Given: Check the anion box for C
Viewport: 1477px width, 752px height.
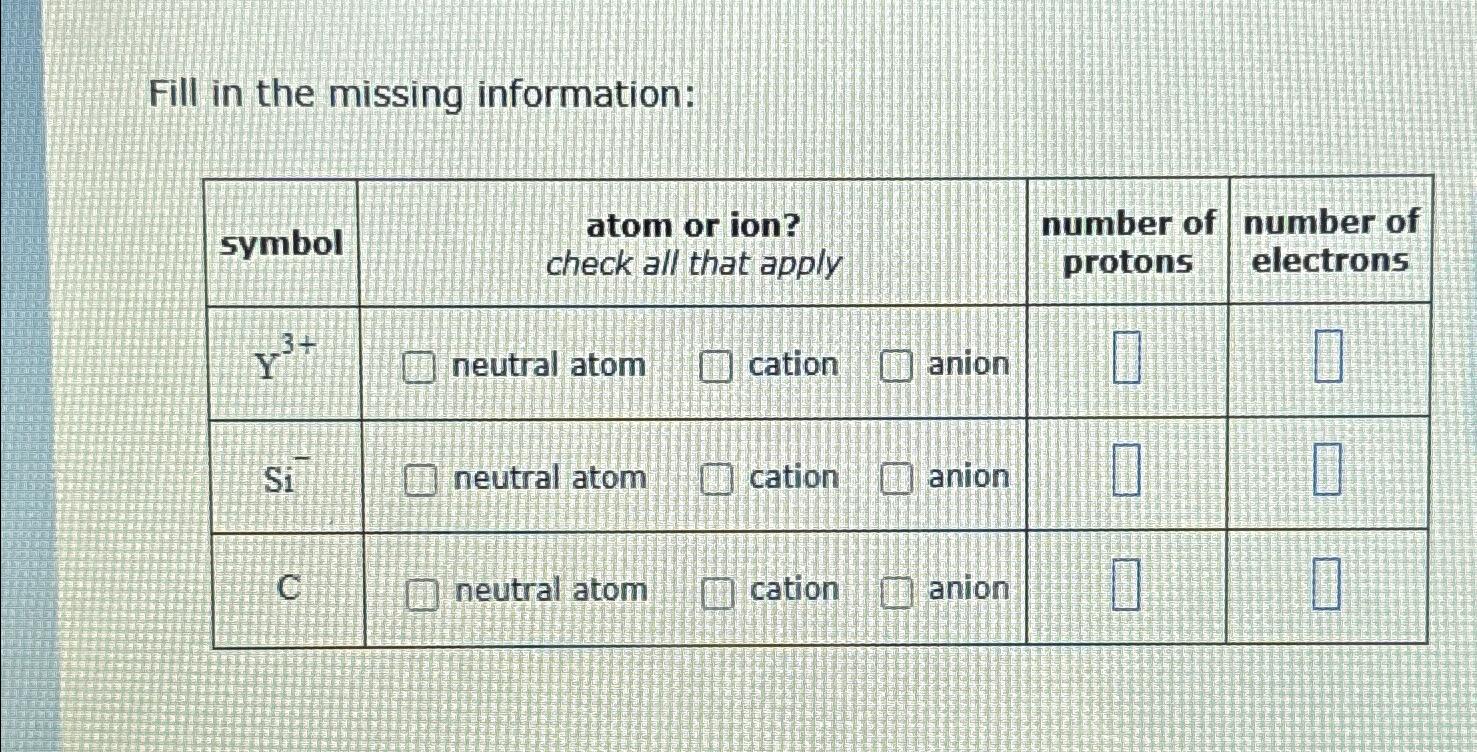Looking at the screenshot, I should 897,590.
